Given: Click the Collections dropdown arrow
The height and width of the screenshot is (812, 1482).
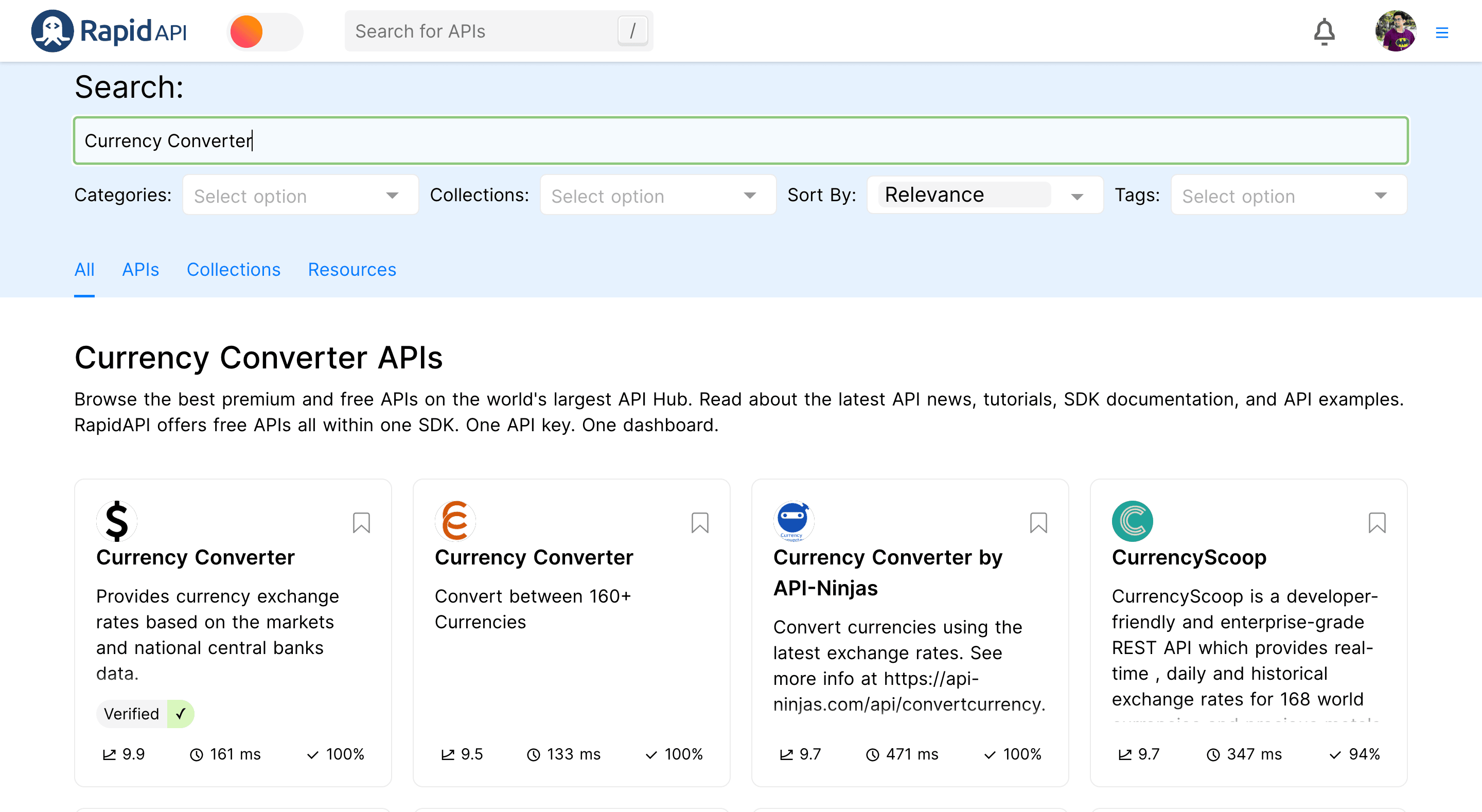Looking at the screenshot, I should pos(750,196).
